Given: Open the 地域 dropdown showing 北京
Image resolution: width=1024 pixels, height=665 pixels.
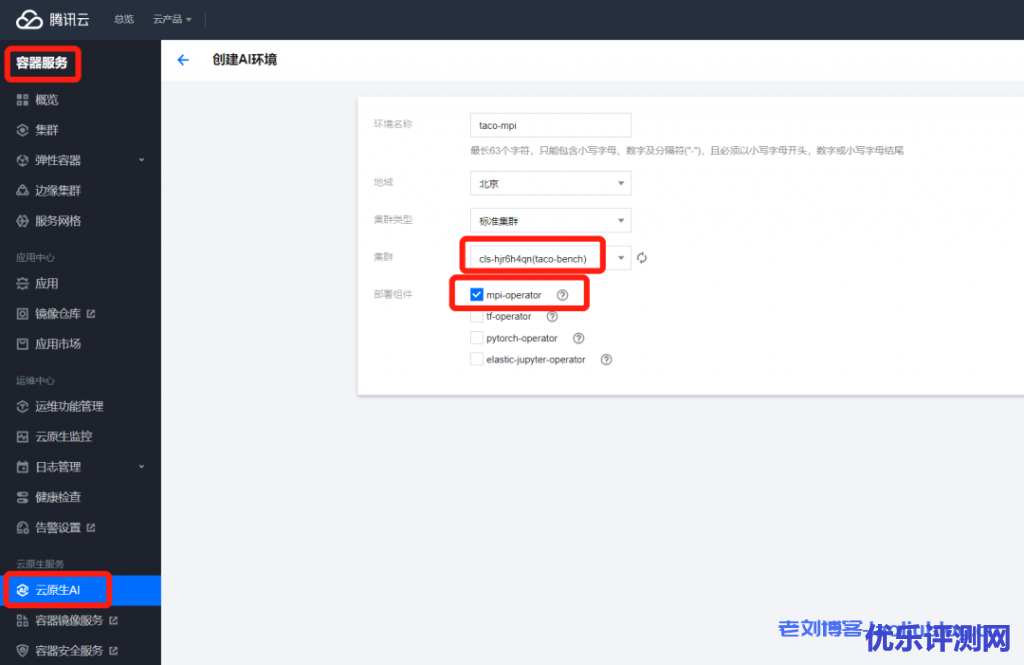Looking at the screenshot, I should pos(551,183).
